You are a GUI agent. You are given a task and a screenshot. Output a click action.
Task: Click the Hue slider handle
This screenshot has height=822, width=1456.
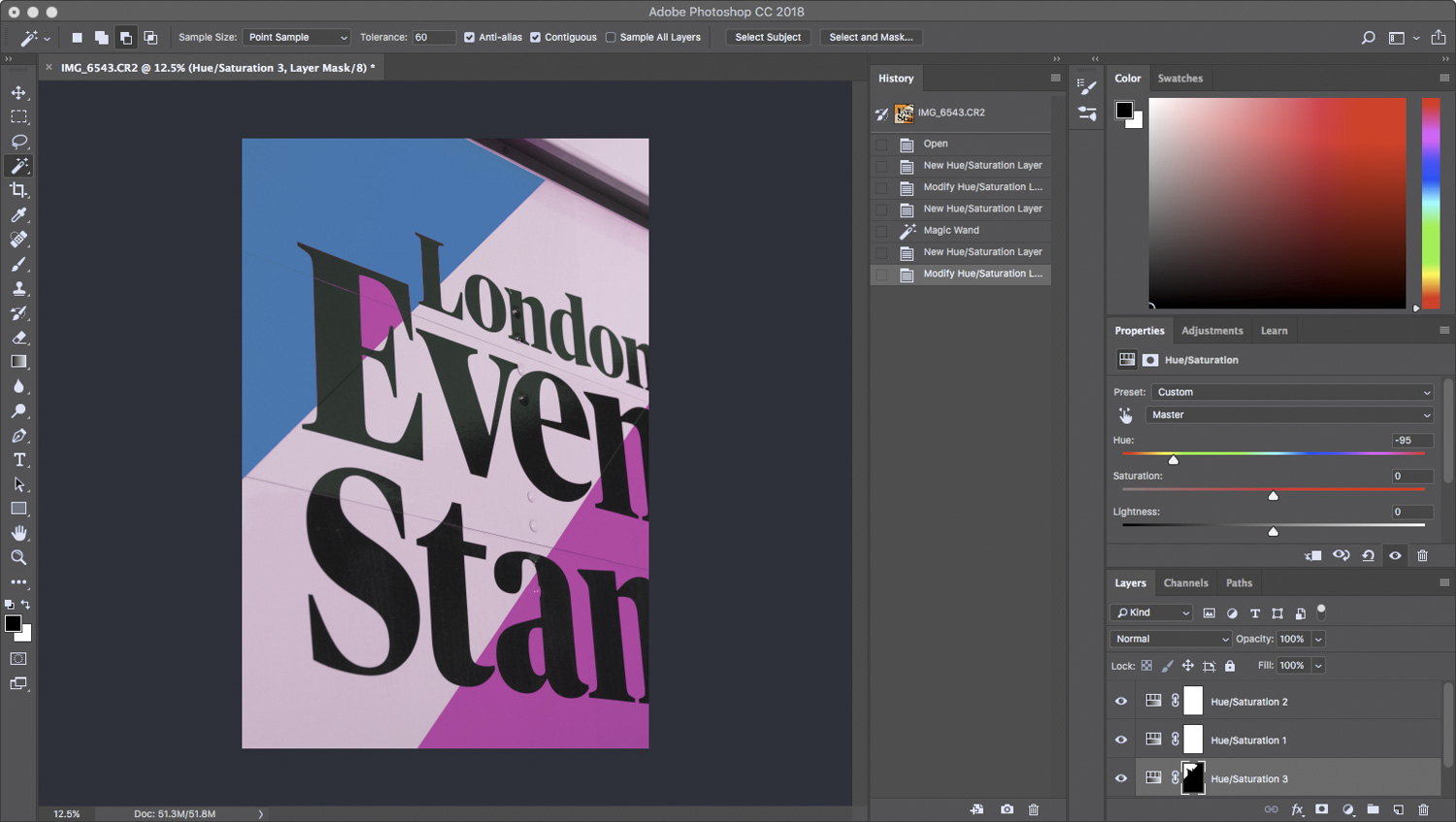coord(1174,460)
